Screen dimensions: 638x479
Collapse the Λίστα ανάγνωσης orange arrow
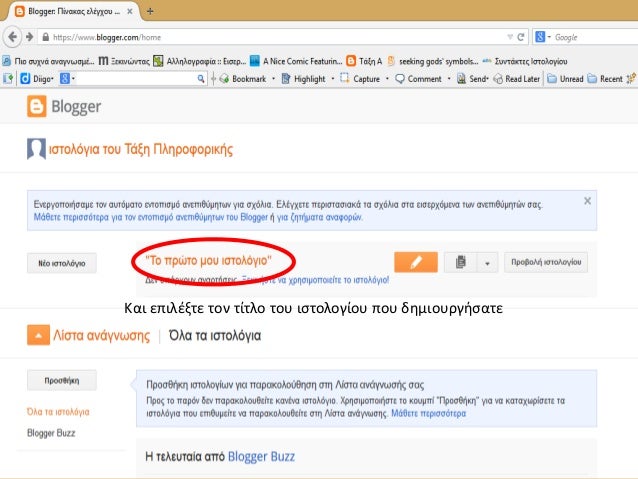38,335
